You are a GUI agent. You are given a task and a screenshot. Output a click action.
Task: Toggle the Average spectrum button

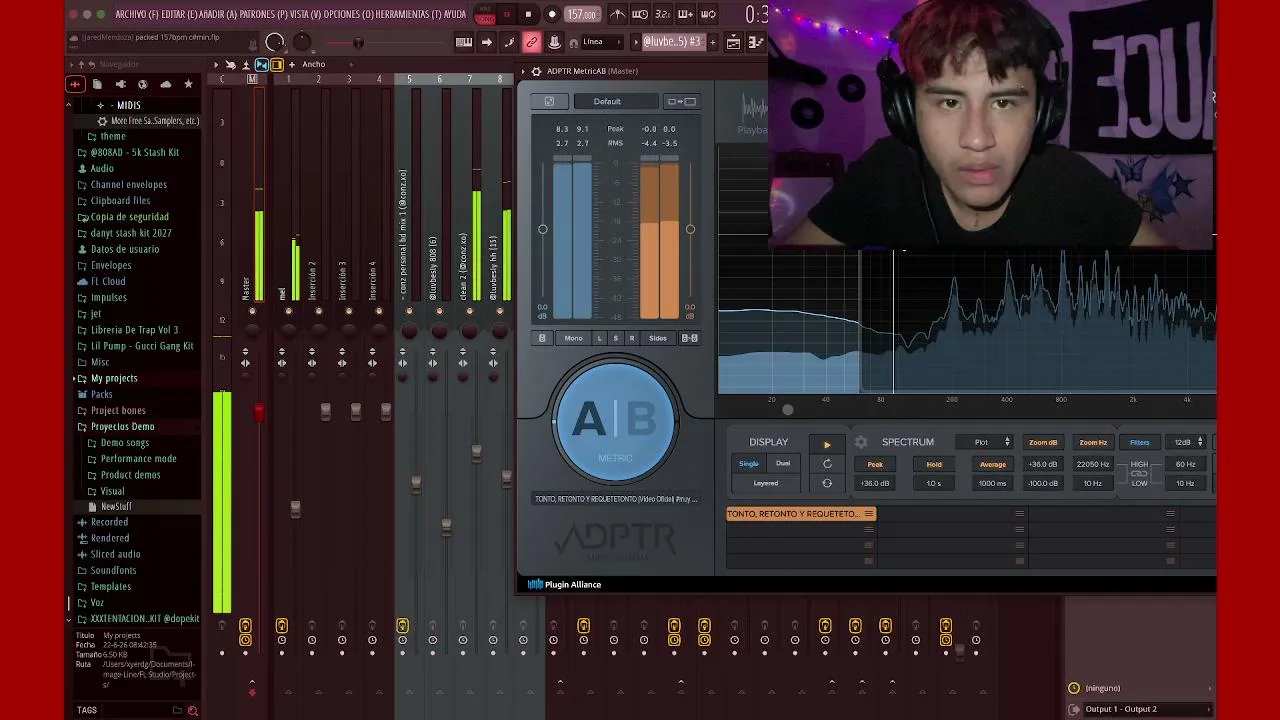click(x=993, y=464)
